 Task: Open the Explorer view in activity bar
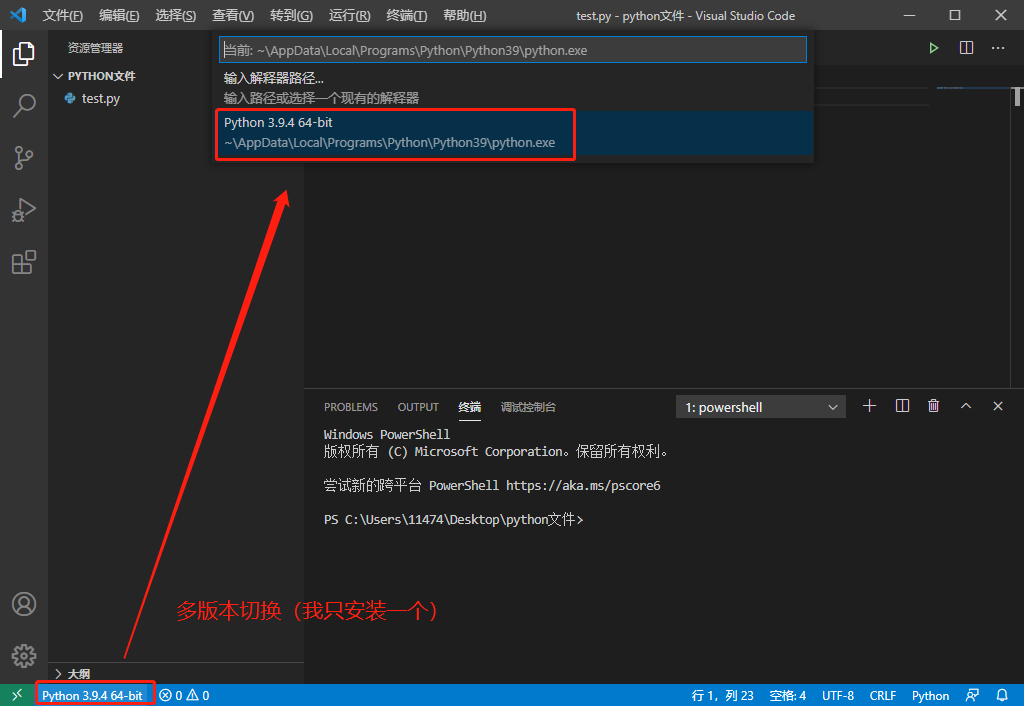pyautogui.click(x=24, y=54)
